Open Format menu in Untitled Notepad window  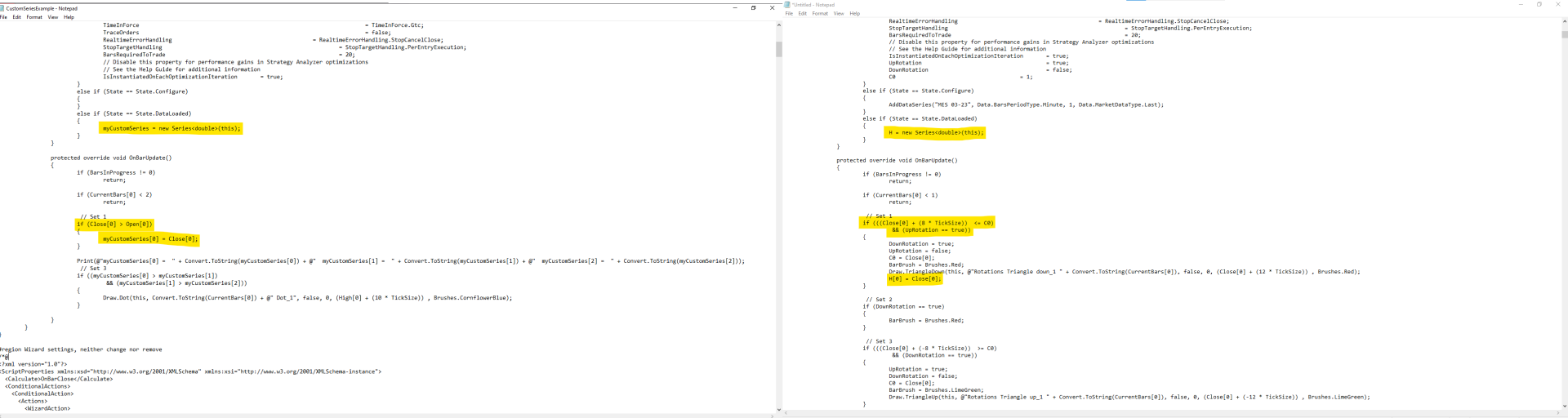coord(820,13)
